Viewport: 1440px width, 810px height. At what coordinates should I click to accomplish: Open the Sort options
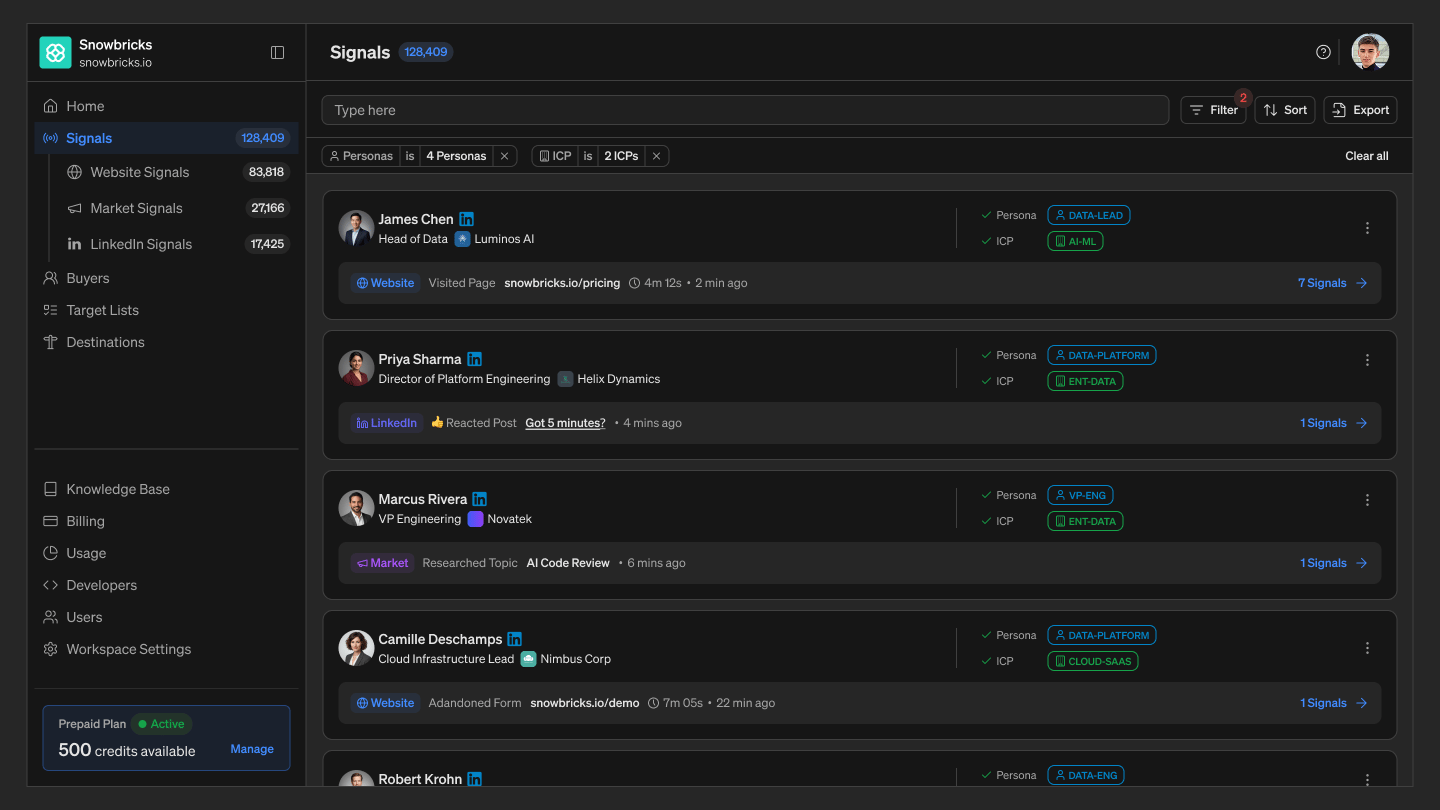(x=1285, y=110)
